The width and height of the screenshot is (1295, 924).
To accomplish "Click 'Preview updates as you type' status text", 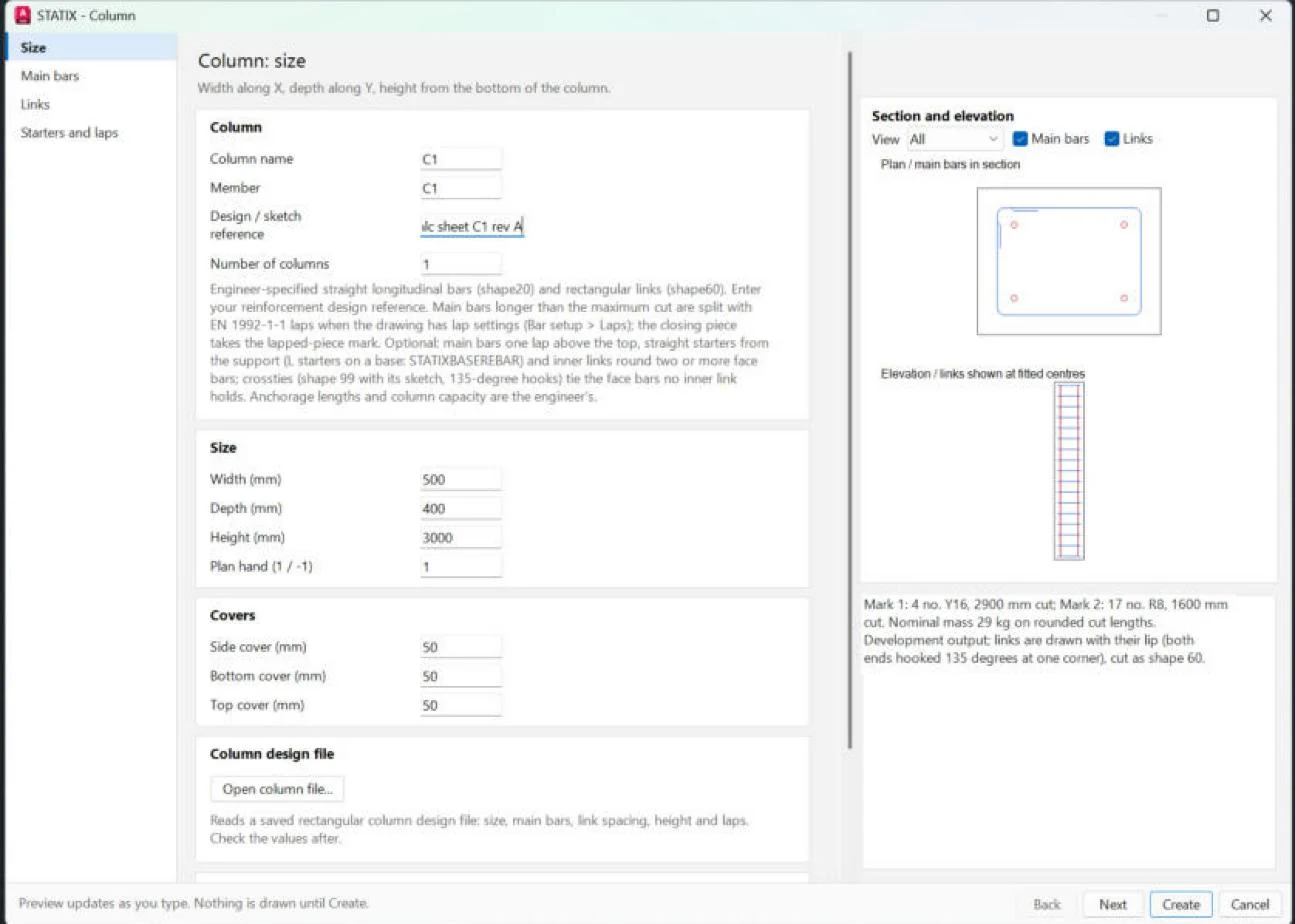I will [x=194, y=903].
